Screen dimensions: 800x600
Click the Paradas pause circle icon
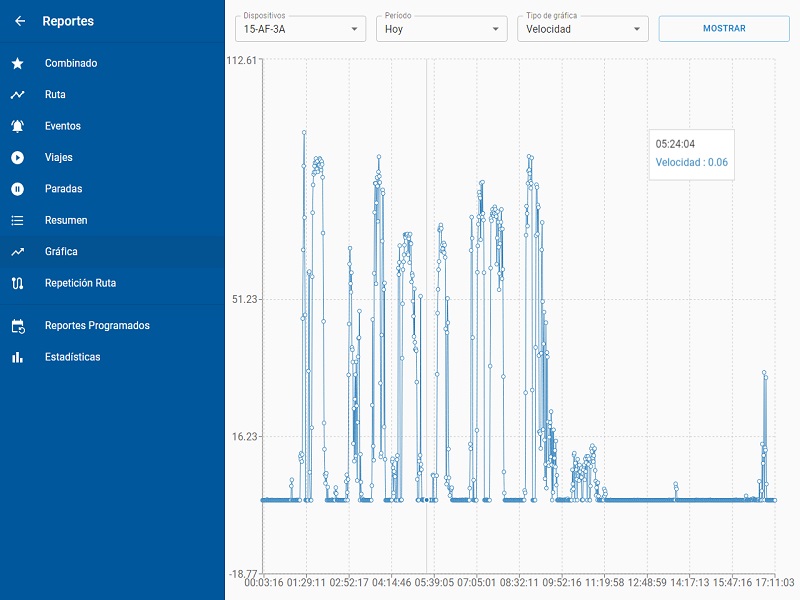[x=18, y=189]
